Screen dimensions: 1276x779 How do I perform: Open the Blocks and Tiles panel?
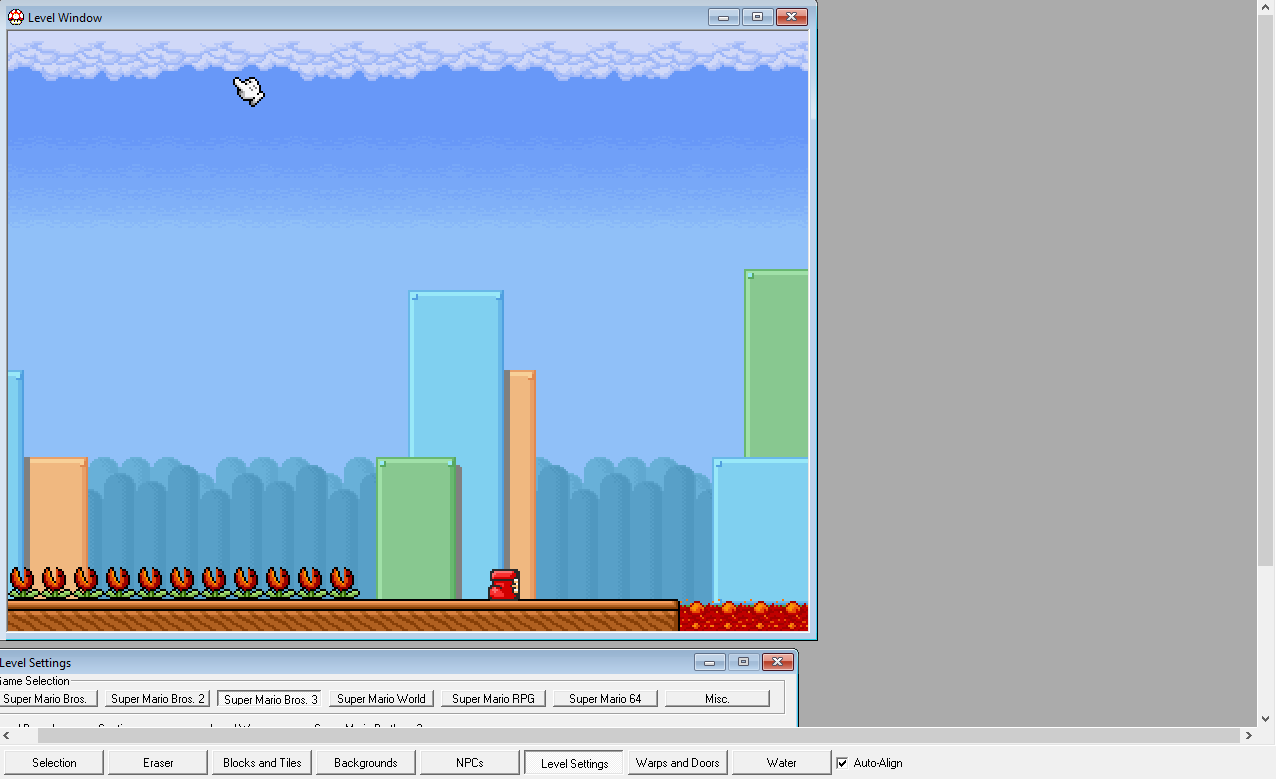click(262, 763)
